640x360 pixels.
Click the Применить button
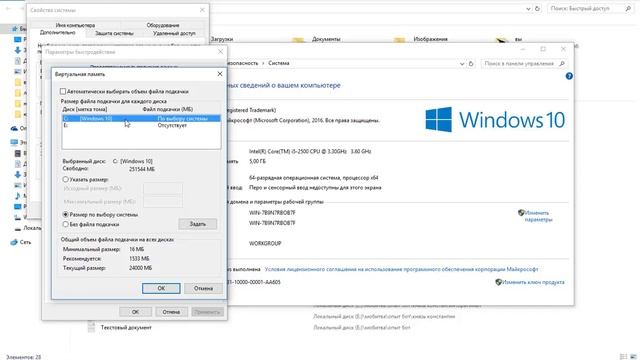coord(207,312)
